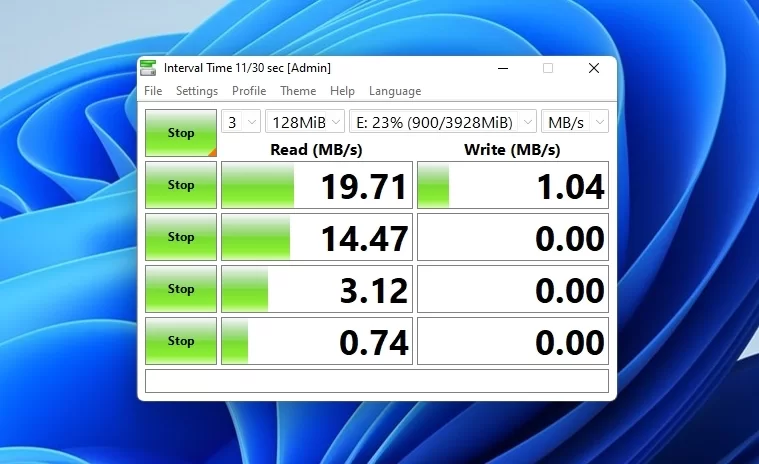
Task: Open the Profile menu
Action: pyautogui.click(x=249, y=91)
